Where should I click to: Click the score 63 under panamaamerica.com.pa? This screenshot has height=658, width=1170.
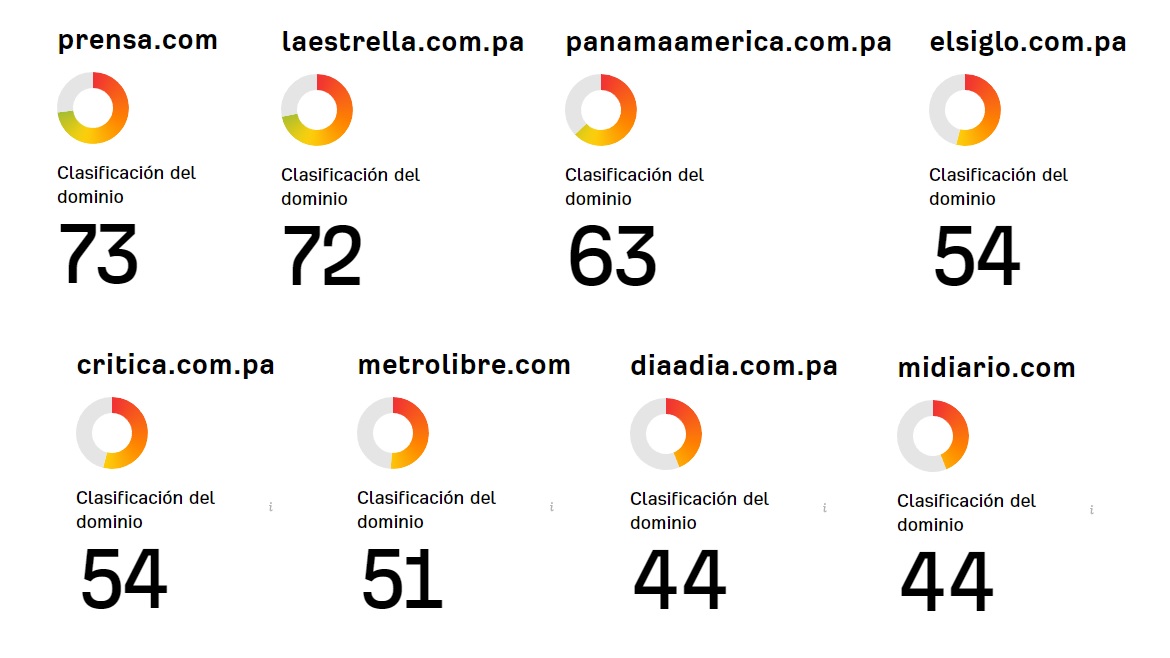coord(612,256)
